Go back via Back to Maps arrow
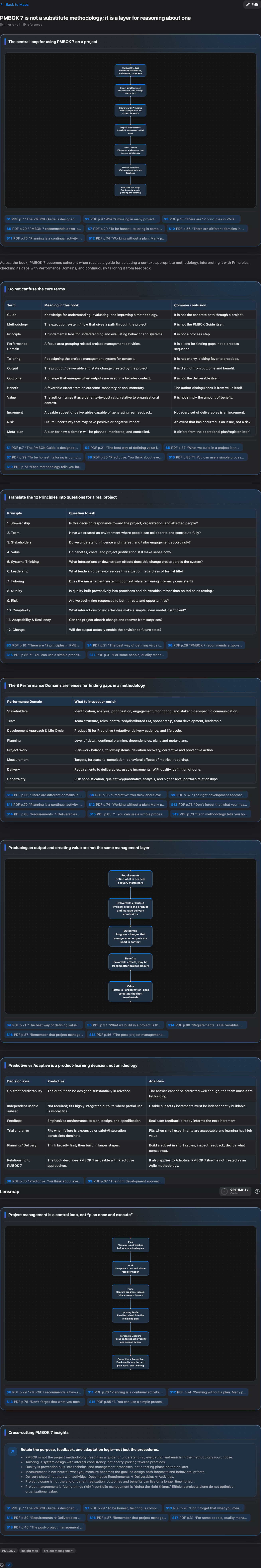 click(15, 4)
